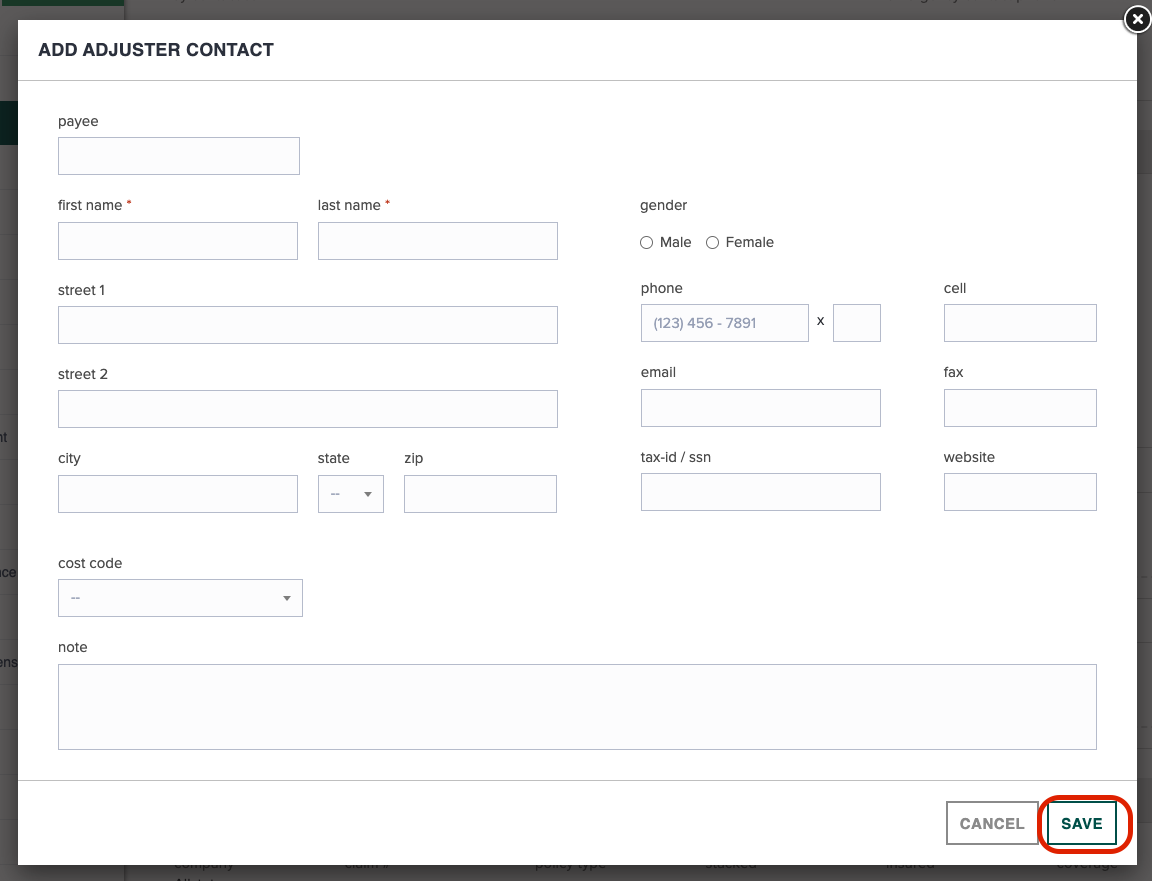Focus the zip field
Viewport: 1152px width, 881px height.
pyautogui.click(x=480, y=494)
